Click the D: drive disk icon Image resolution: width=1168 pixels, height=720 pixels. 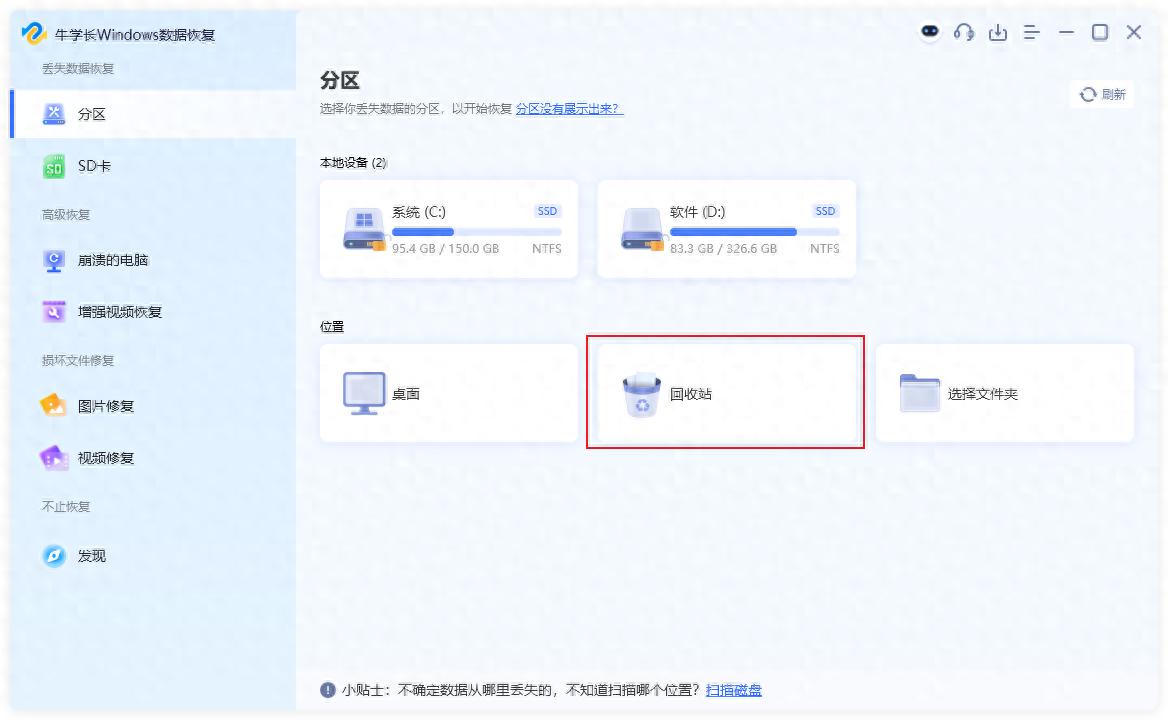coord(642,229)
